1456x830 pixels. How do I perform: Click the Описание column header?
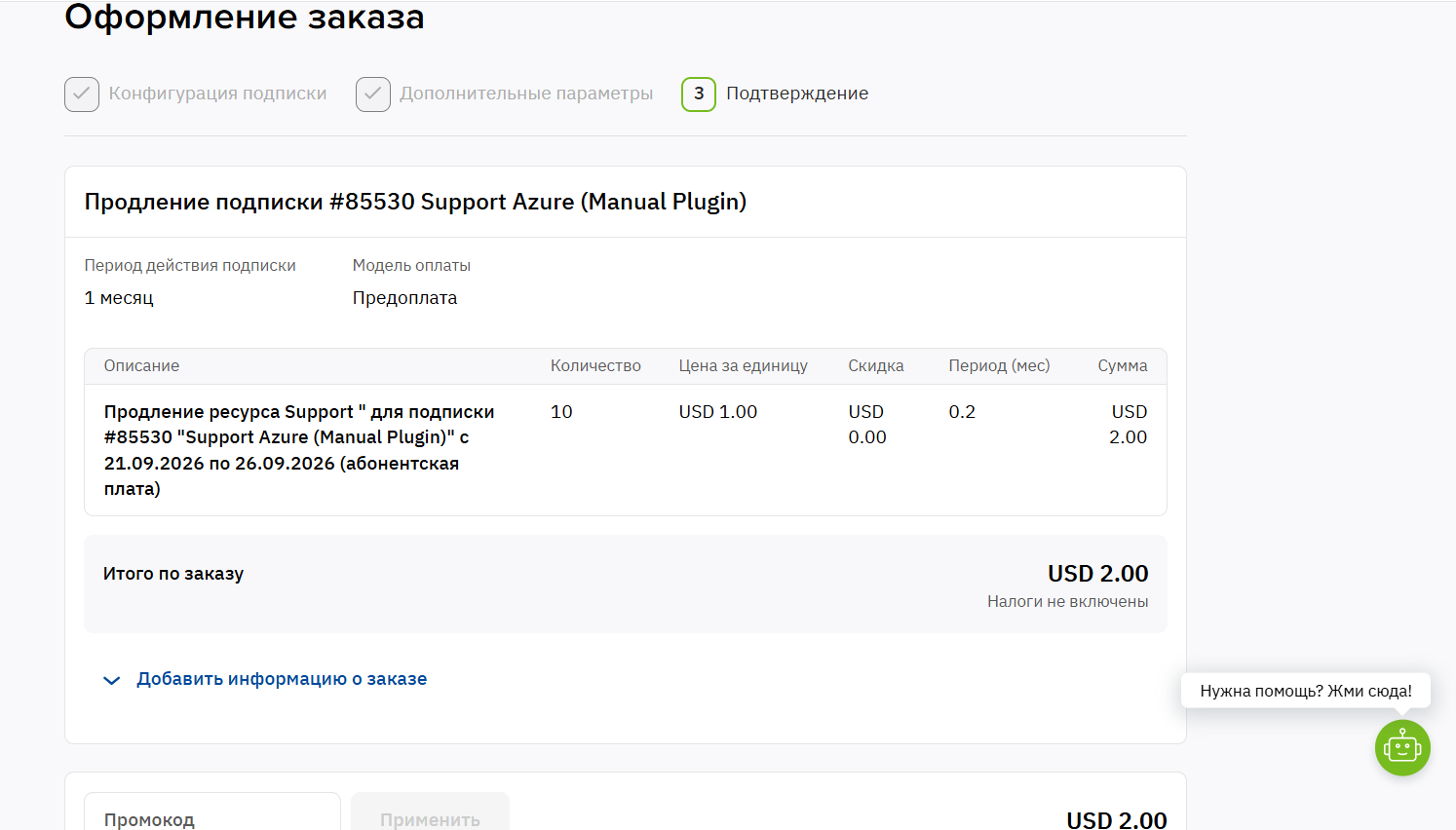point(142,365)
